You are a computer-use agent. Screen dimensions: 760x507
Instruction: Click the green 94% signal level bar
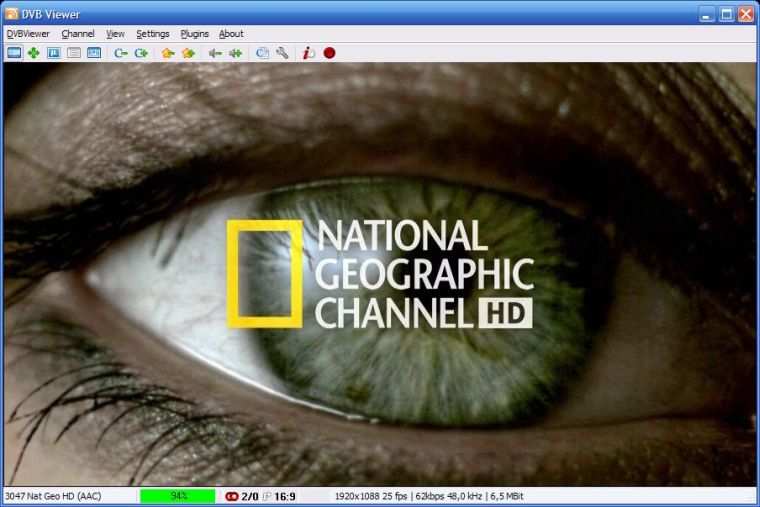[177, 496]
